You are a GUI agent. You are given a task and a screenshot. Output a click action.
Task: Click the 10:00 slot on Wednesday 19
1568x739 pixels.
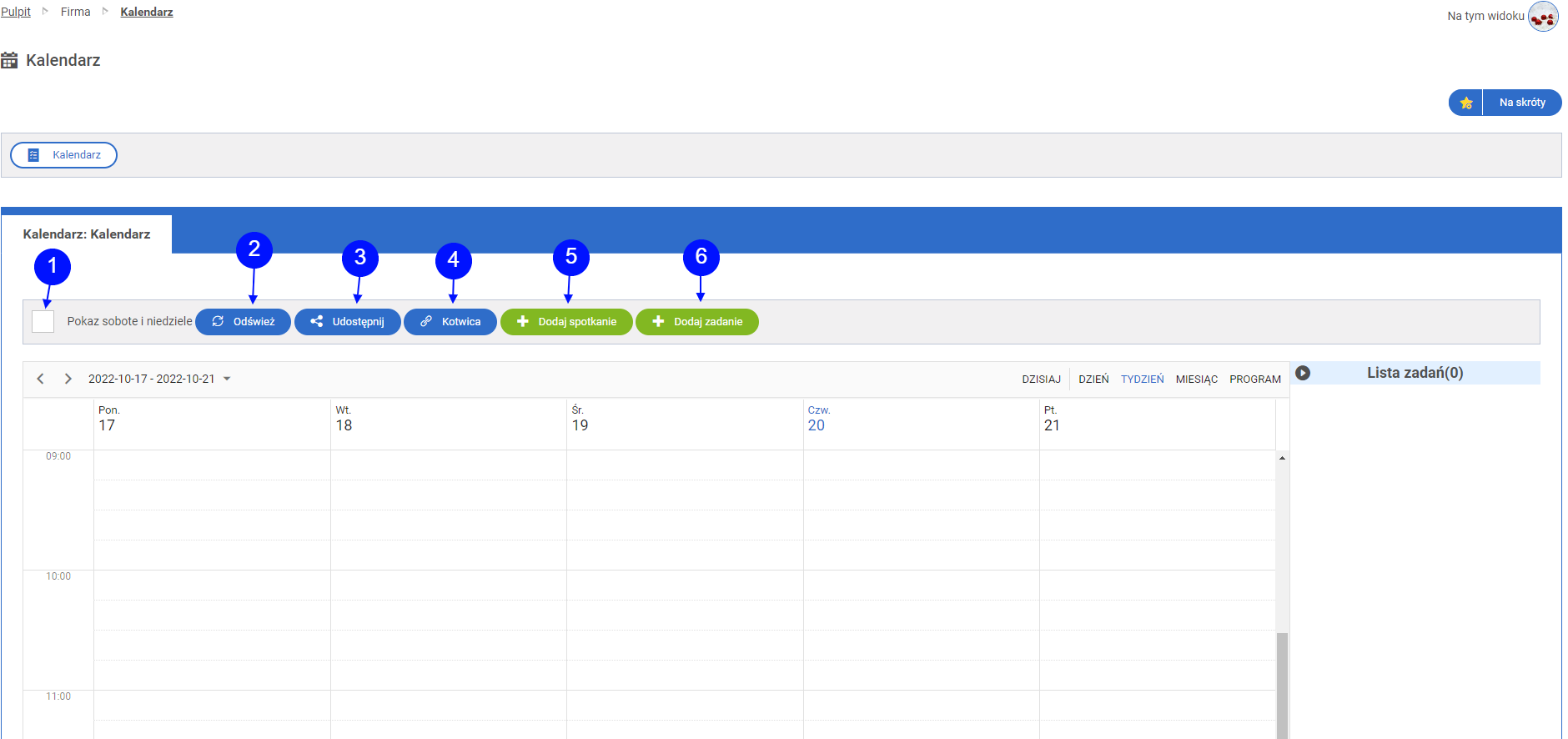685,586
